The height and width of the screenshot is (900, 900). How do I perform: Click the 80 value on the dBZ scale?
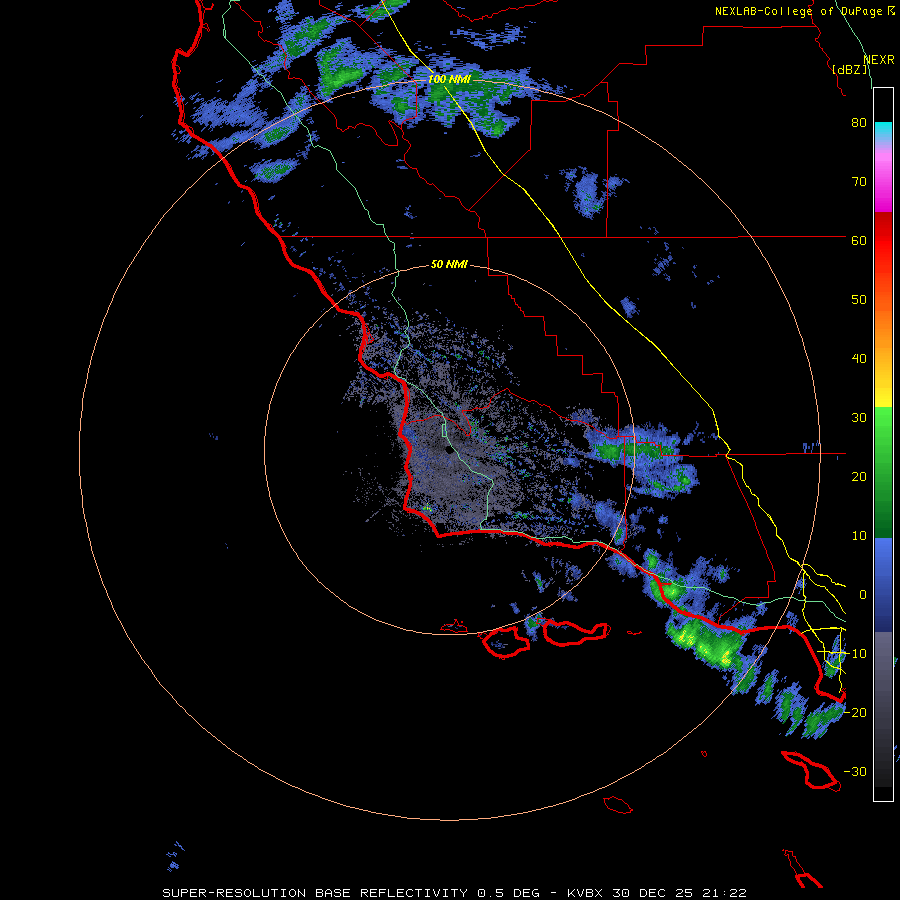[859, 123]
